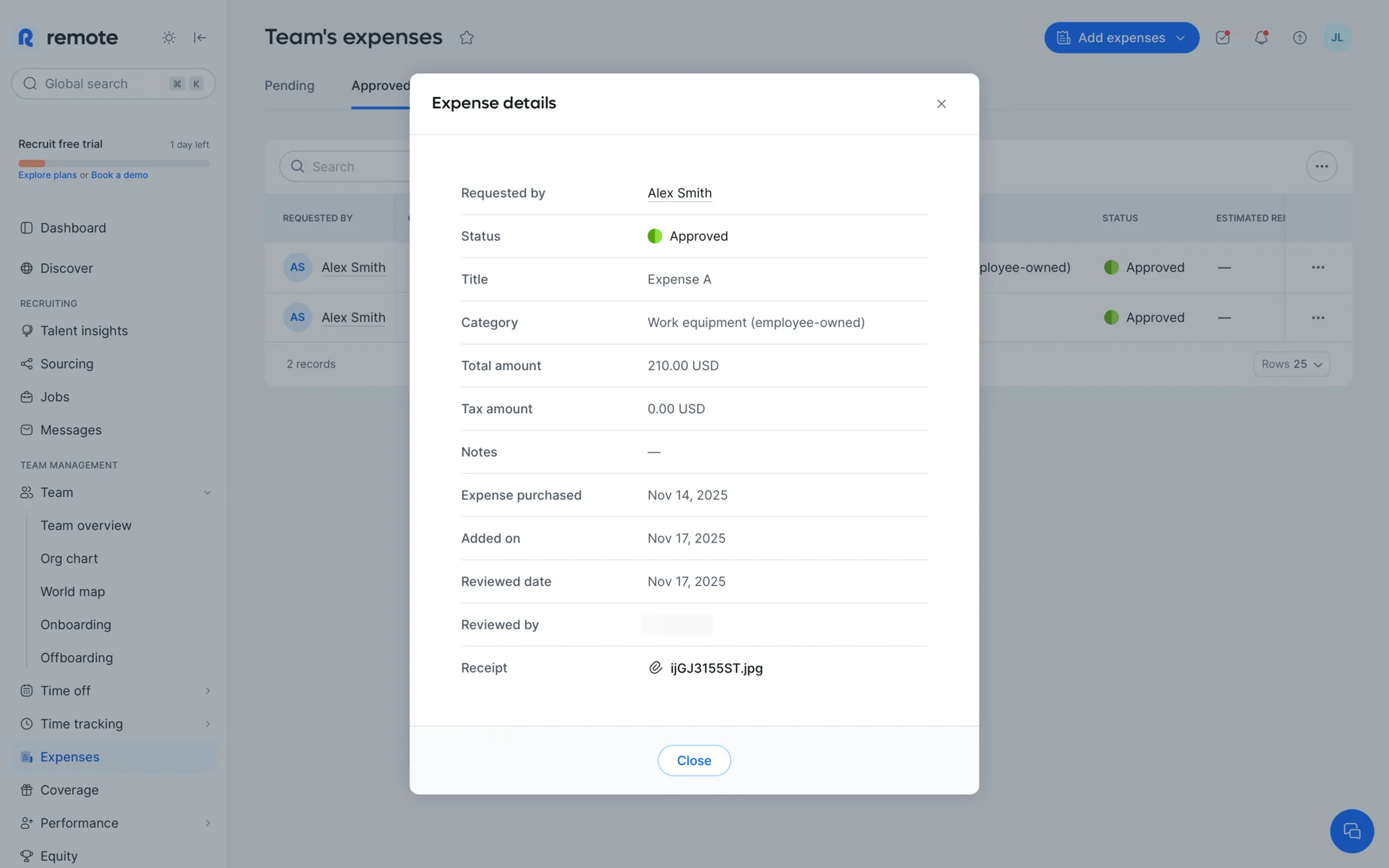Open the chat widget bubble
The width and height of the screenshot is (1389, 868).
click(x=1351, y=831)
